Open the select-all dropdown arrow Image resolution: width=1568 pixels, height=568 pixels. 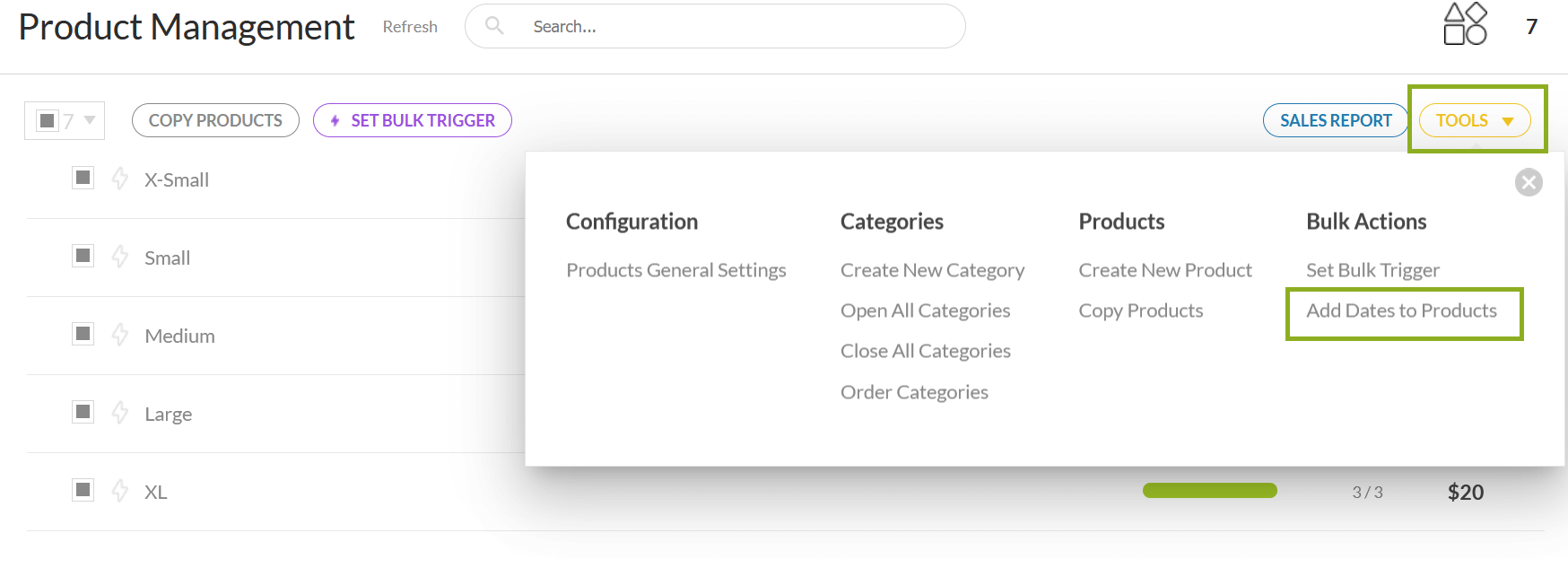(90, 120)
